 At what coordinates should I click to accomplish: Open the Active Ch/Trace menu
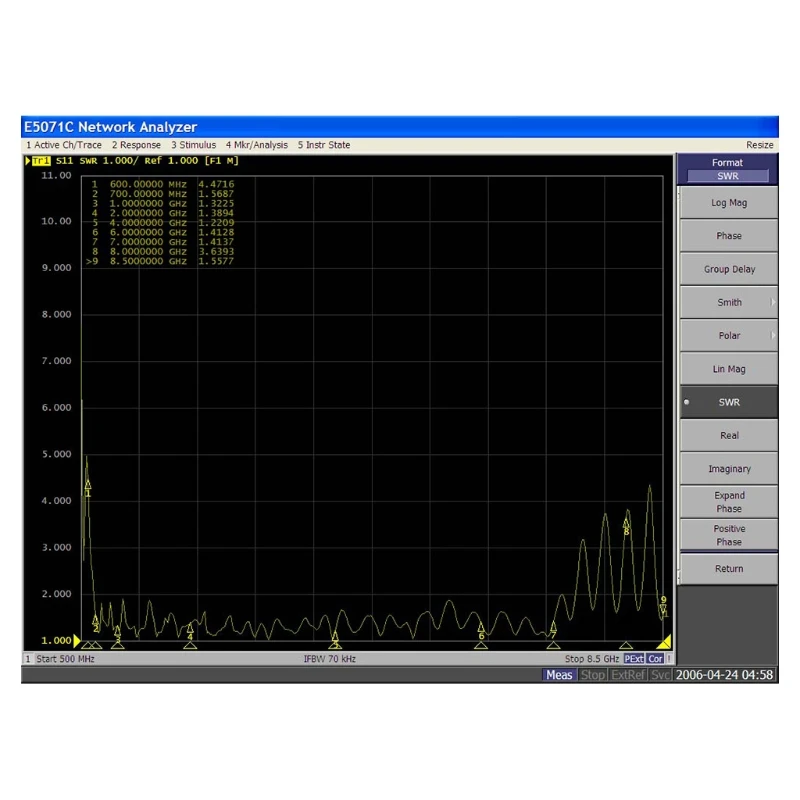(x=64, y=145)
